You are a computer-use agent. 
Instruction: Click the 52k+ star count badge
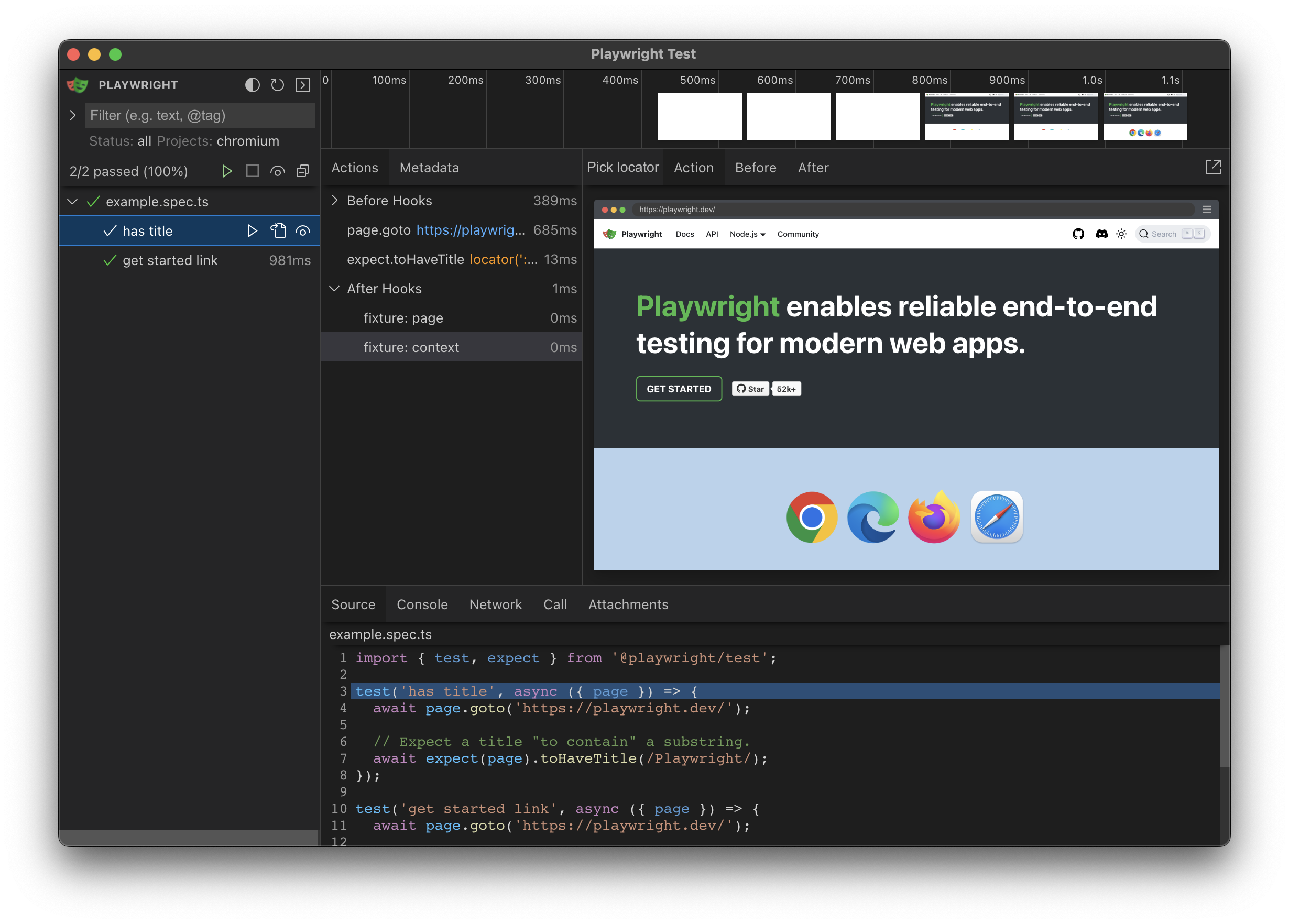786,389
